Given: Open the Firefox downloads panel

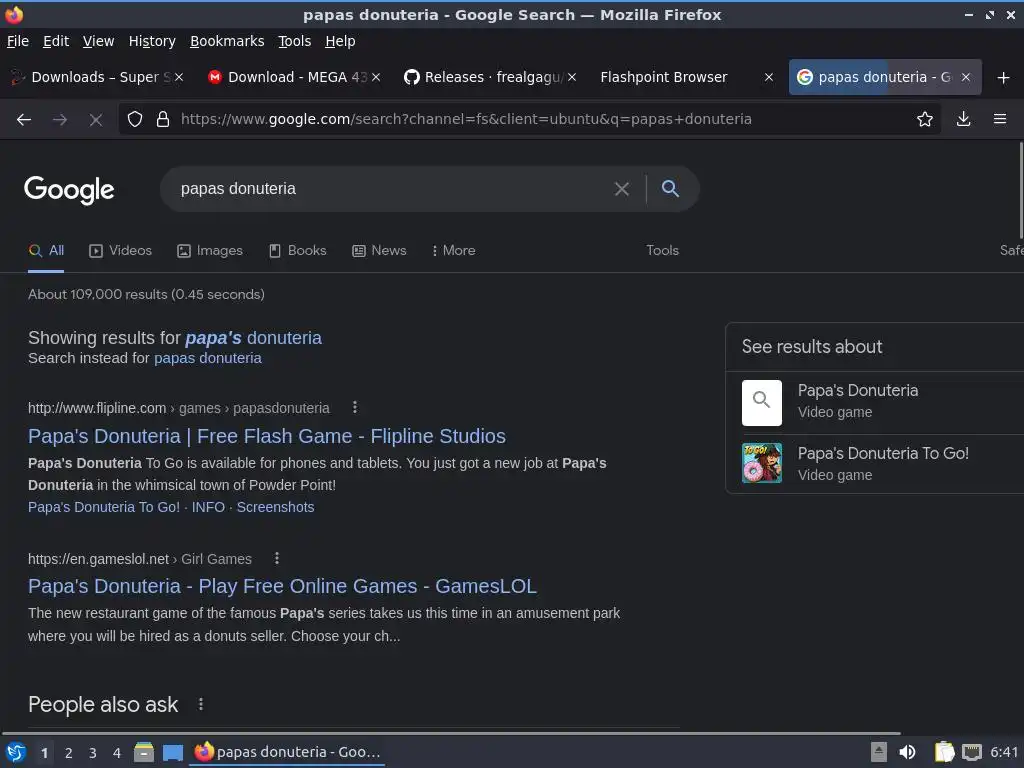Looking at the screenshot, I should (963, 119).
